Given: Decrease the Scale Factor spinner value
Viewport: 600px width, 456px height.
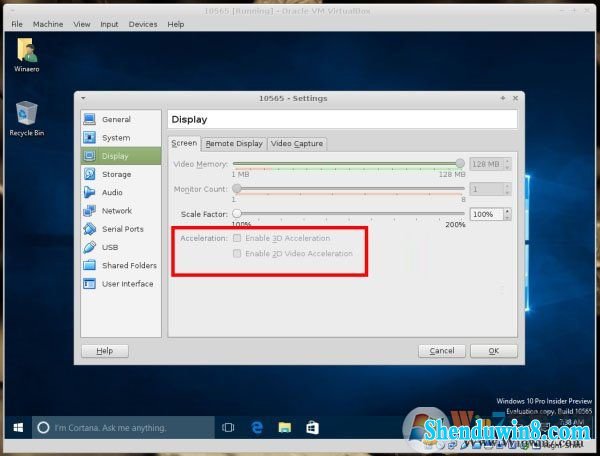Looking at the screenshot, I should click(x=507, y=217).
